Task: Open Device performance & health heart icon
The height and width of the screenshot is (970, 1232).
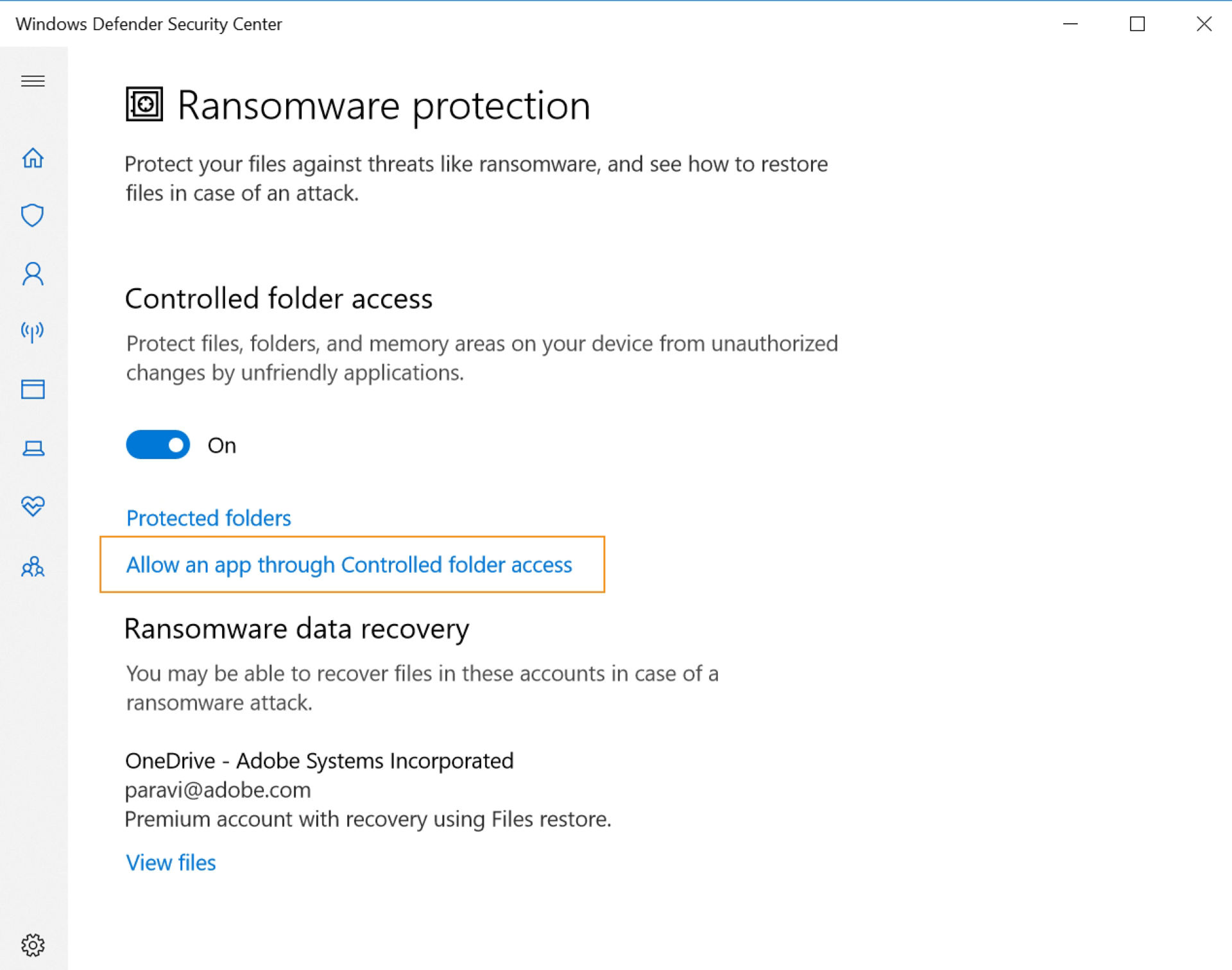Action: point(33,506)
